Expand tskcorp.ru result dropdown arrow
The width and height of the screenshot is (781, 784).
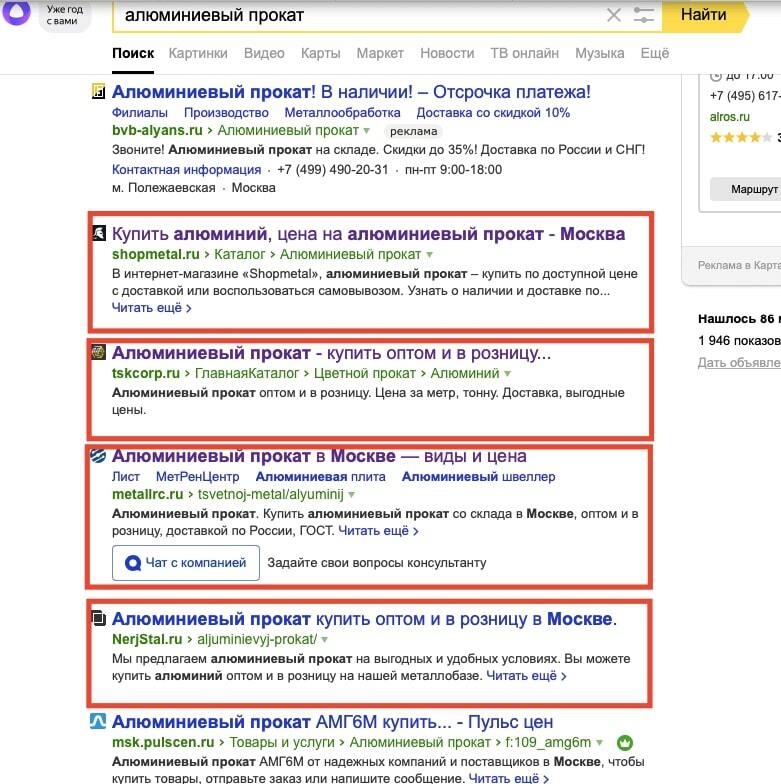[508, 374]
